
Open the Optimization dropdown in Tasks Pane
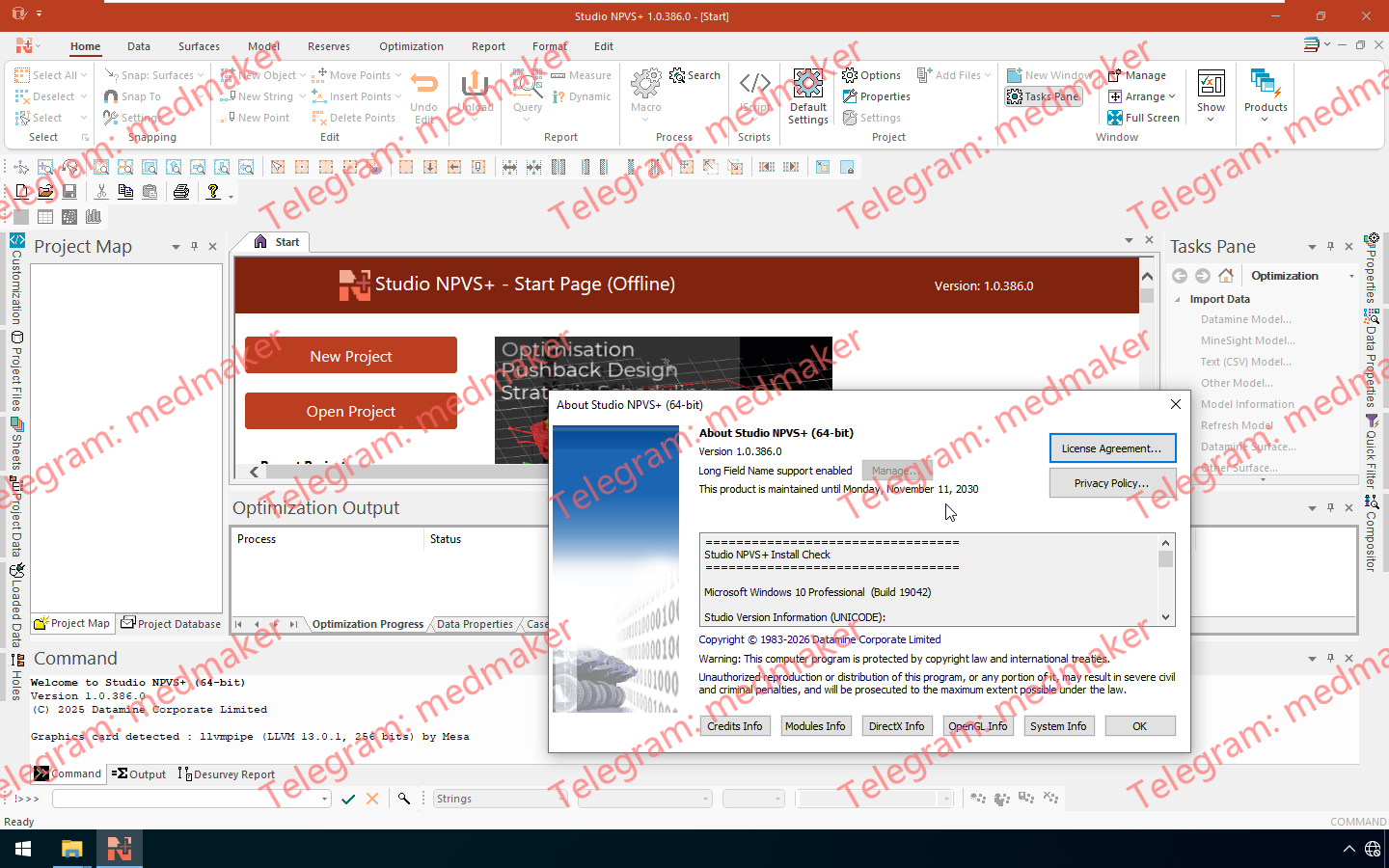coord(1350,276)
